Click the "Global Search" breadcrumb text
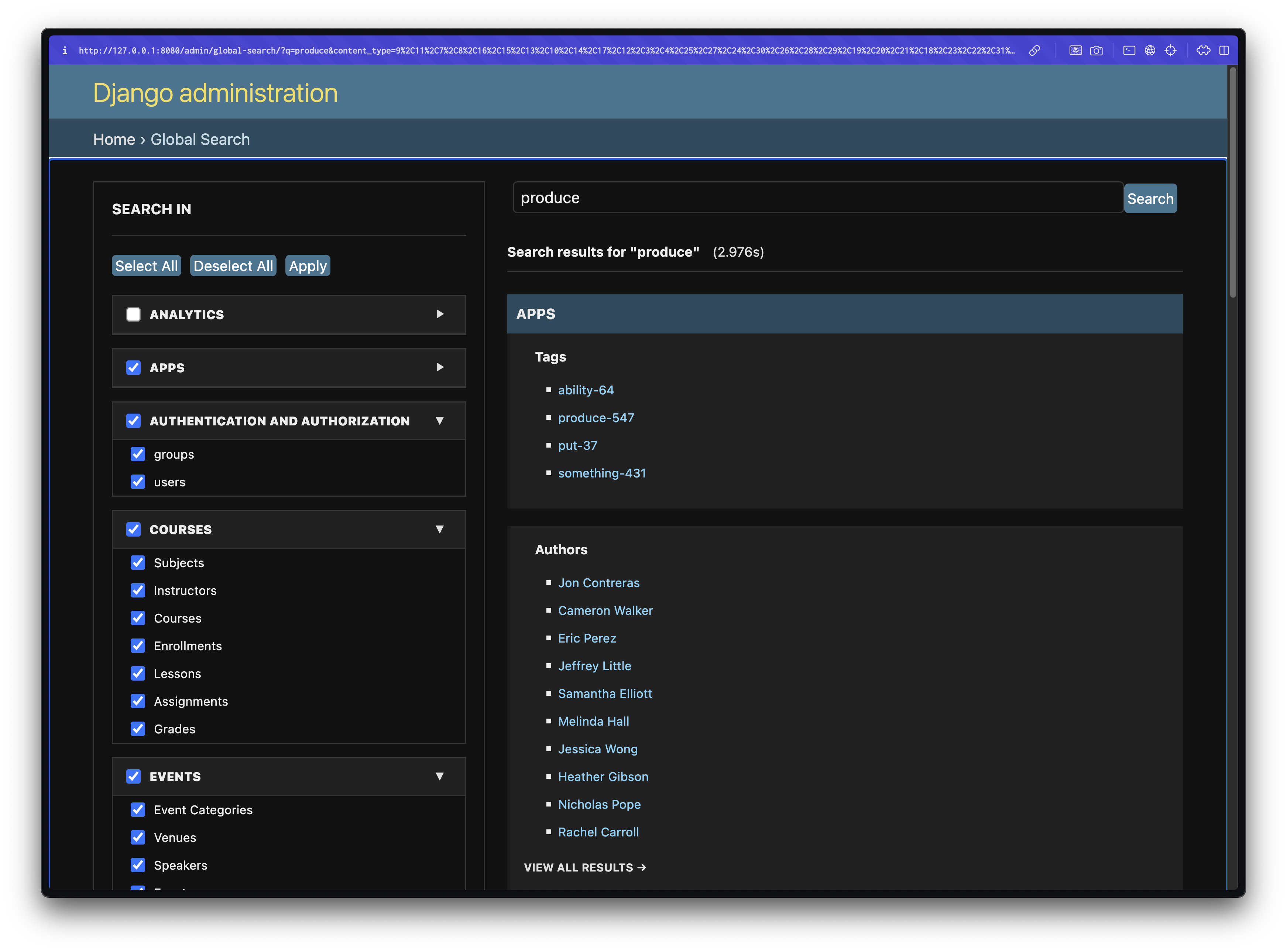Image resolution: width=1287 pixels, height=952 pixels. (x=200, y=140)
